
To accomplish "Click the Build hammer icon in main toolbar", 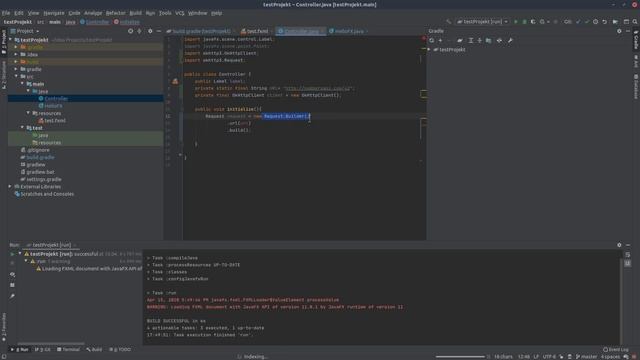I will (449, 22).
